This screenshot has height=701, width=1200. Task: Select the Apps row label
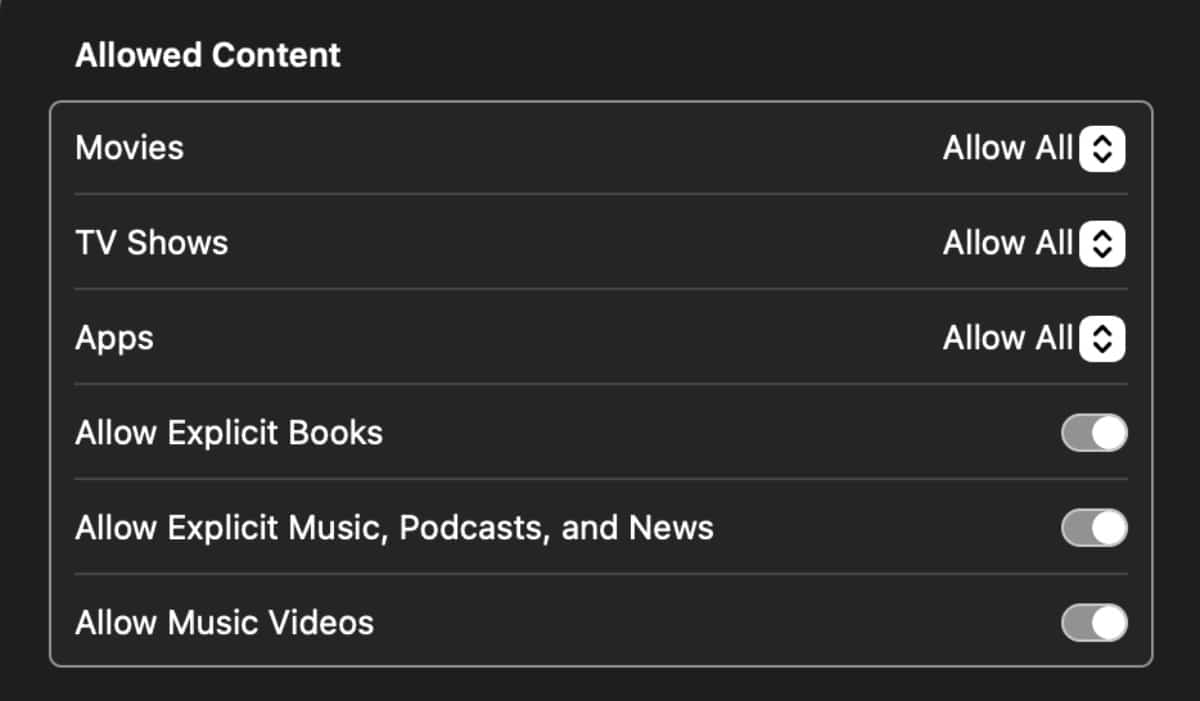[x=115, y=338]
